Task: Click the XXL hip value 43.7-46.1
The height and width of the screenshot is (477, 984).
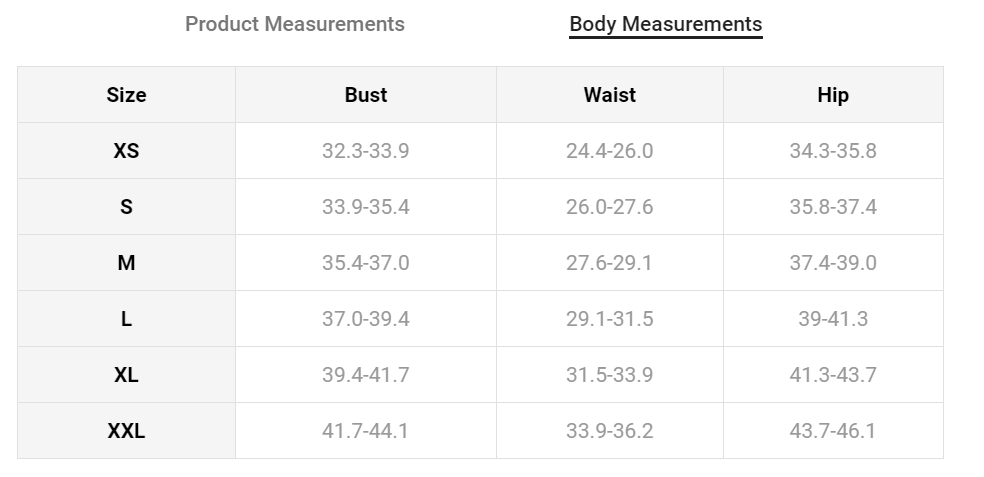Action: [832, 431]
